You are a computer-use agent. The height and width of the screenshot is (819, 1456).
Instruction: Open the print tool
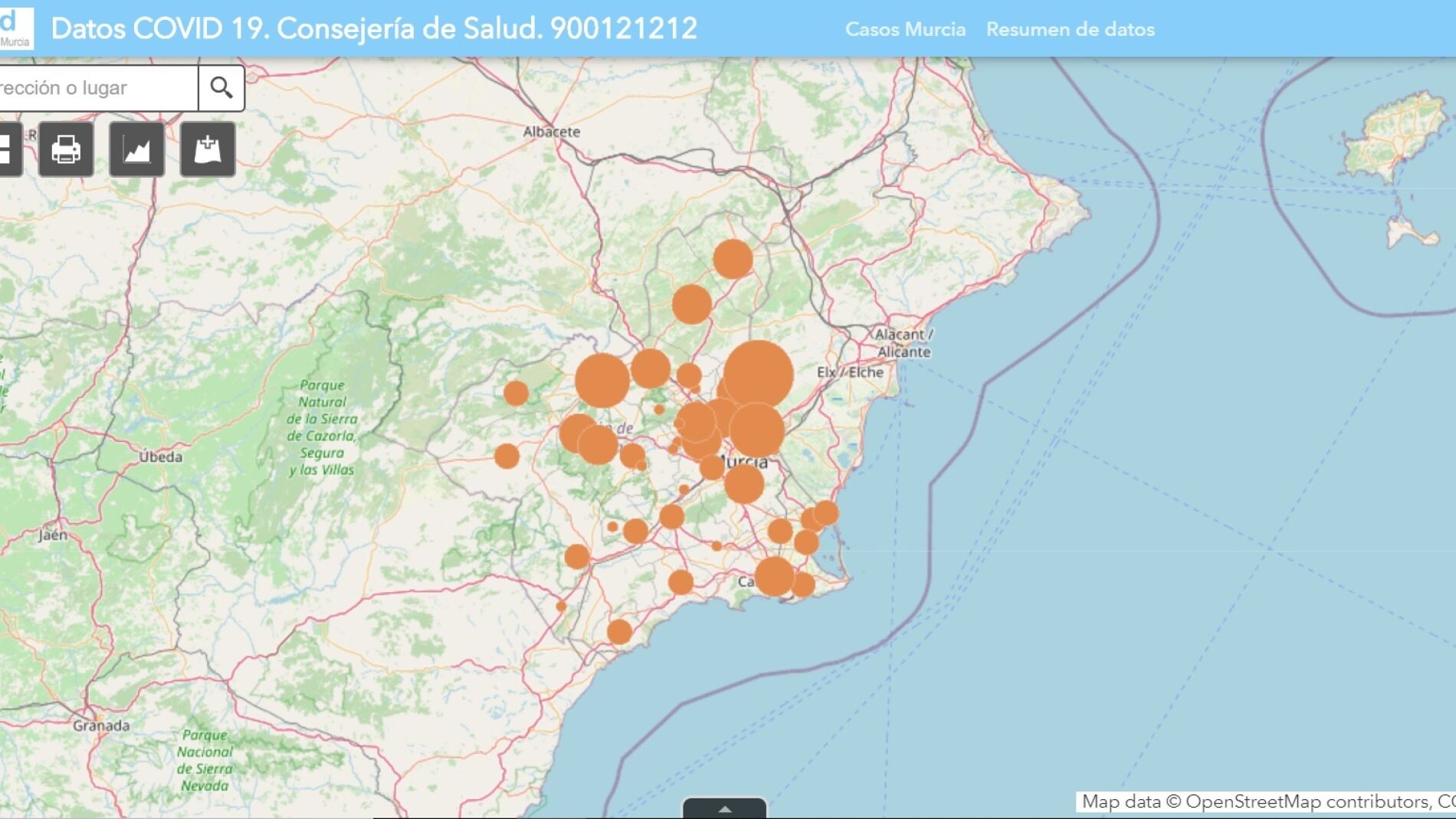pyautogui.click(x=66, y=149)
